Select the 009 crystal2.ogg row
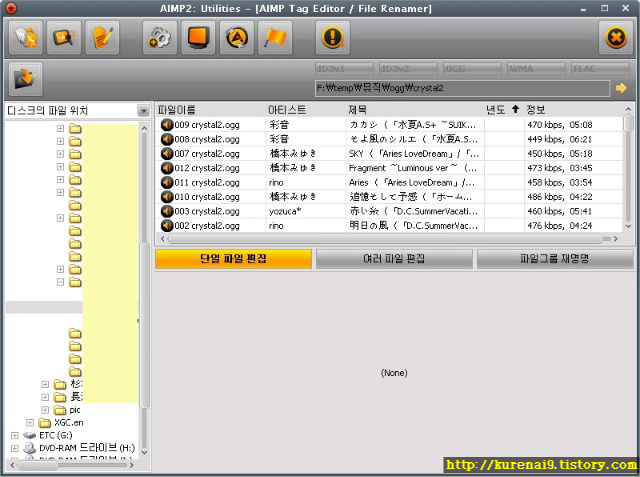The height and width of the screenshot is (477, 640). pos(389,124)
